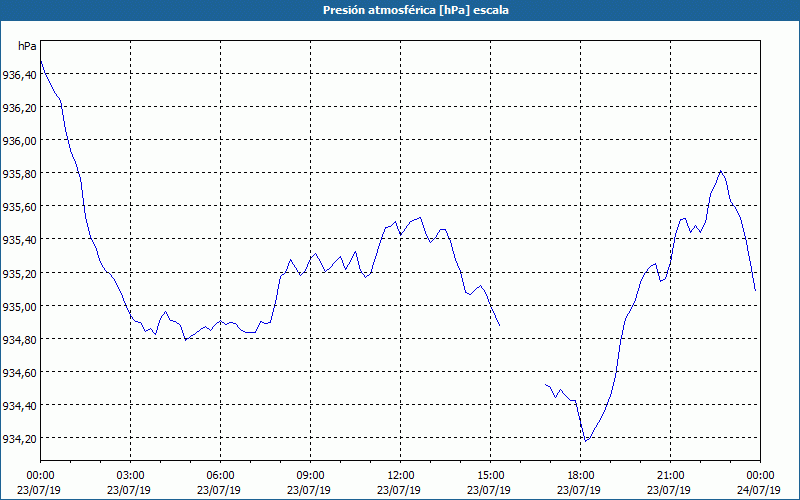The image size is (800, 500).
Task: Click the 12:00 time axis label
Action: pos(401,476)
